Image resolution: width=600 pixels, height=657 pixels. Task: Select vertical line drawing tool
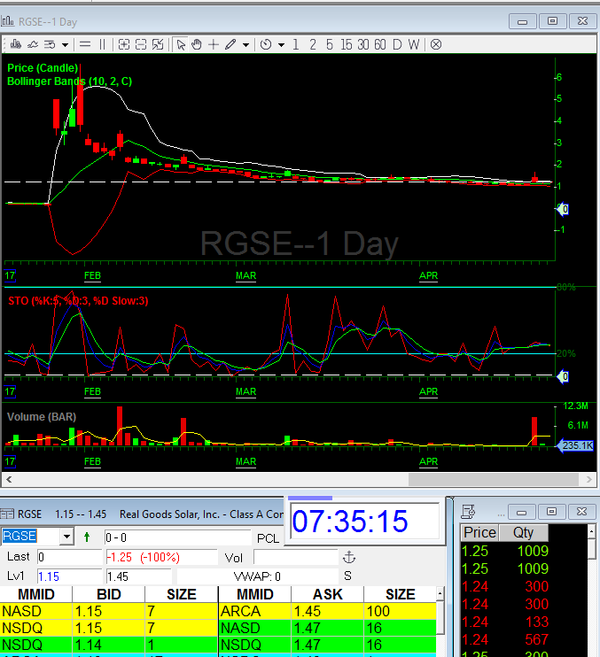(x=102, y=44)
